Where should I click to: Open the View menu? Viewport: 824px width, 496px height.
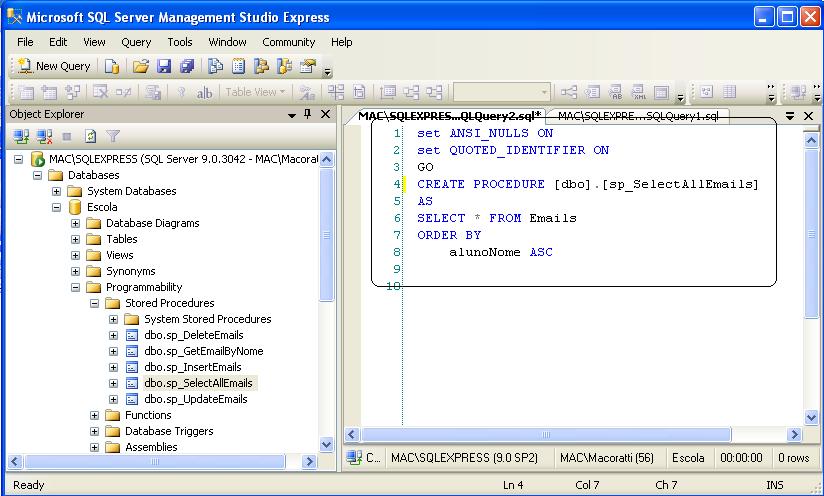click(x=94, y=42)
